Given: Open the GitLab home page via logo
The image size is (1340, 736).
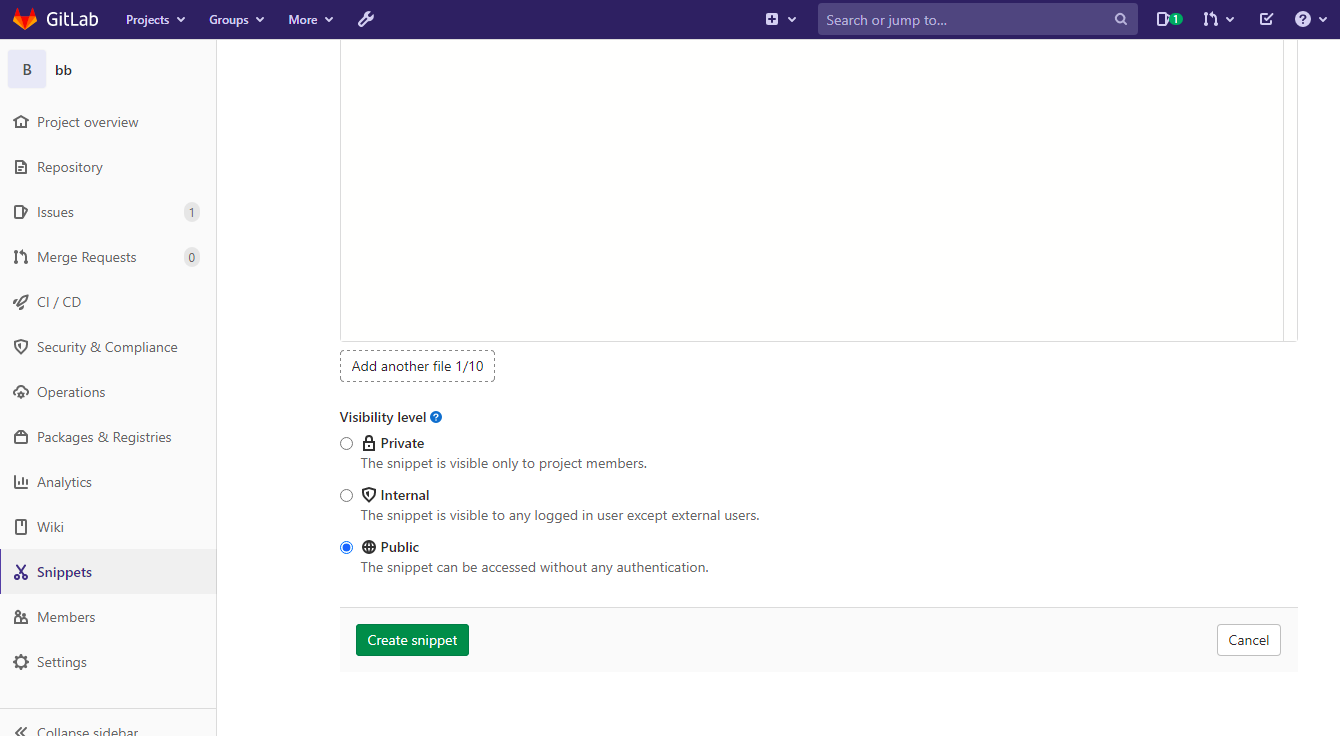Looking at the screenshot, I should [x=56, y=18].
